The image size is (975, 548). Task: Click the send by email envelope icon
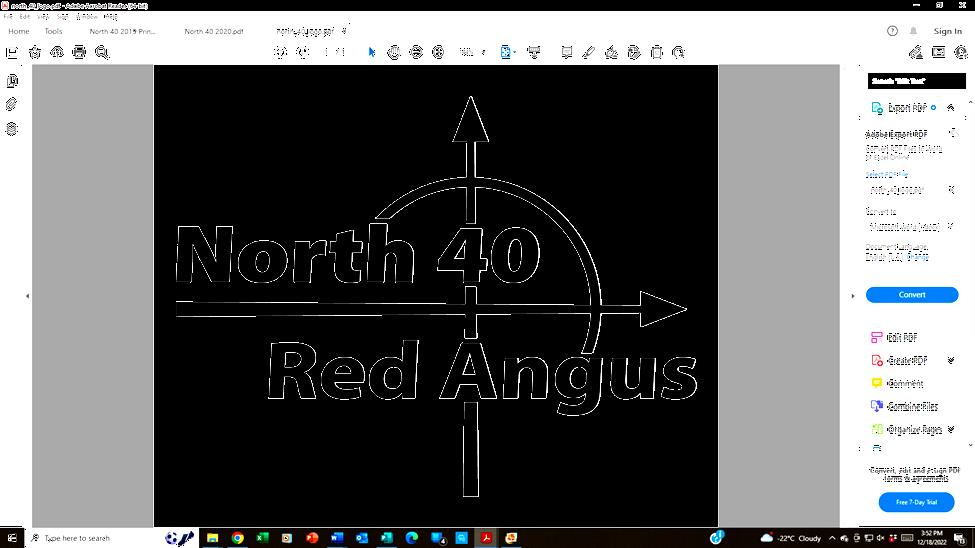pyautogui.click(x=938, y=52)
